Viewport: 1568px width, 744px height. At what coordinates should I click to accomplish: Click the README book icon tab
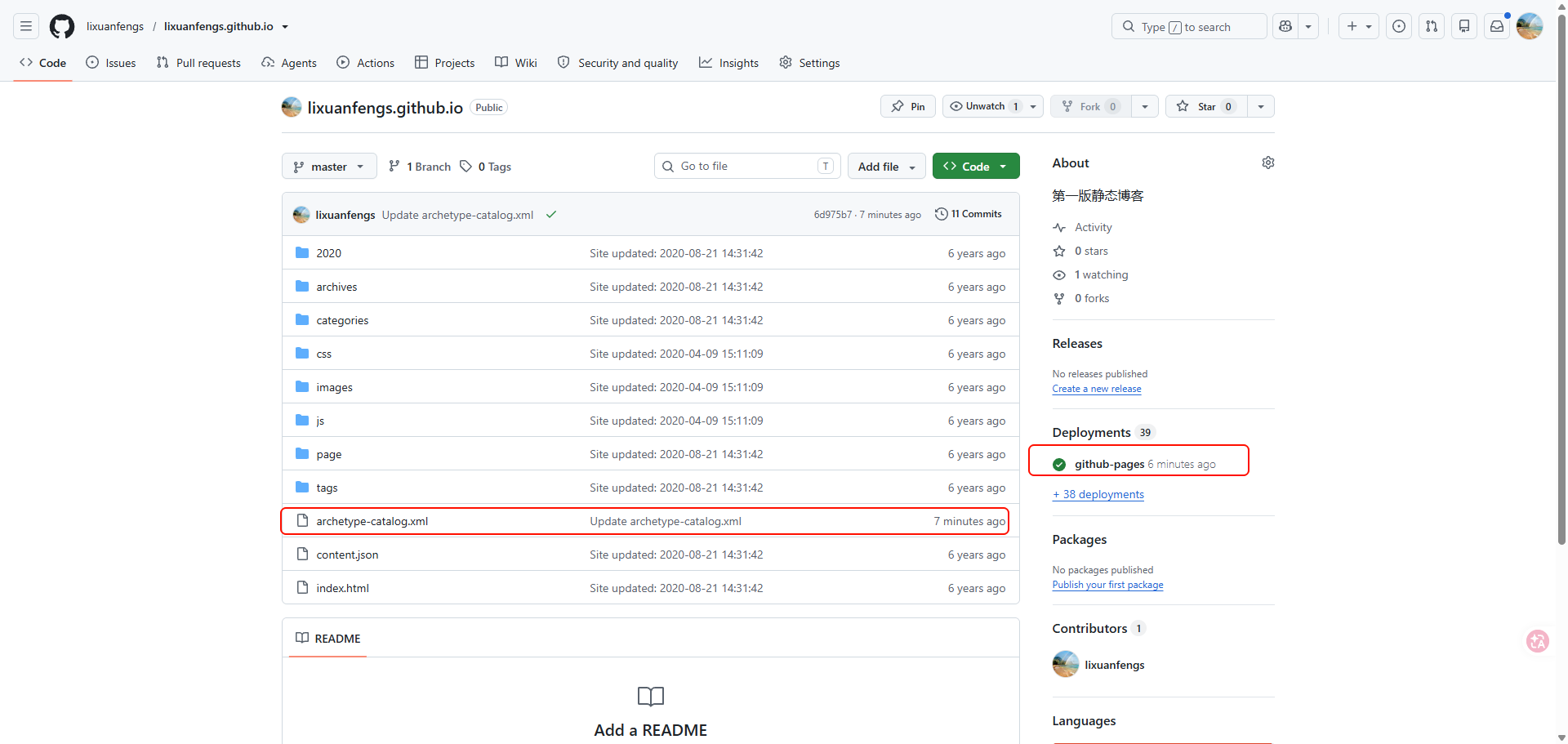coord(328,639)
